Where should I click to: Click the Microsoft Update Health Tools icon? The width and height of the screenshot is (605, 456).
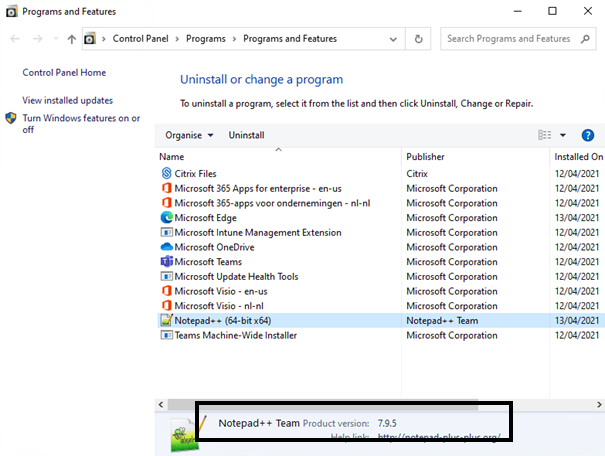point(166,276)
